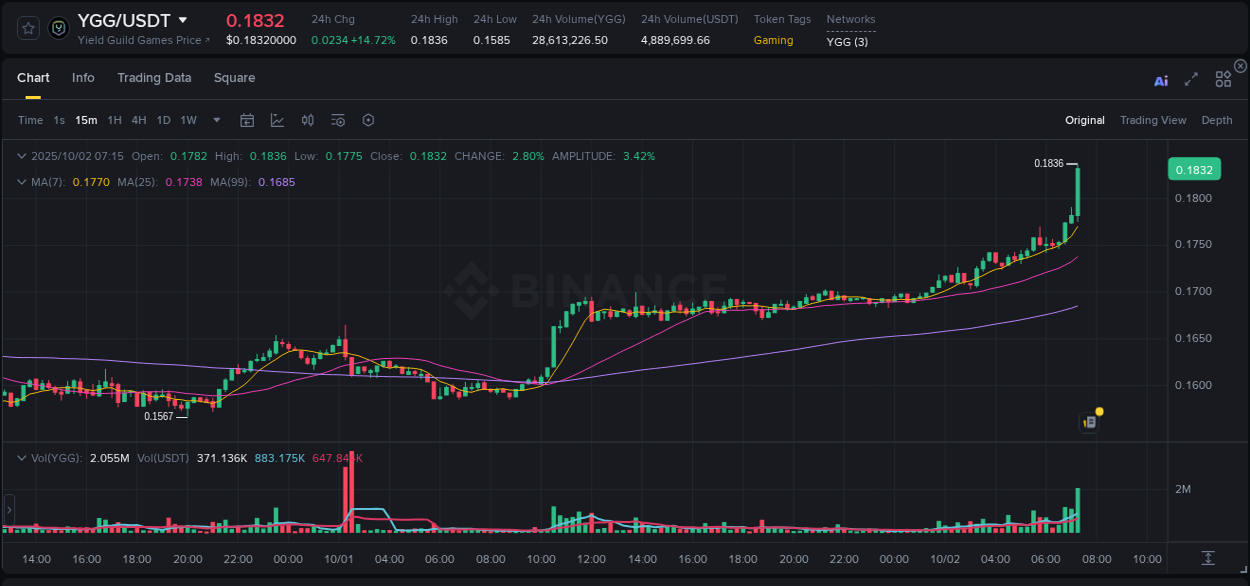Switch chart to Trading View mode
This screenshot has width=1250, height=586.
click(x=1153, y=120)
